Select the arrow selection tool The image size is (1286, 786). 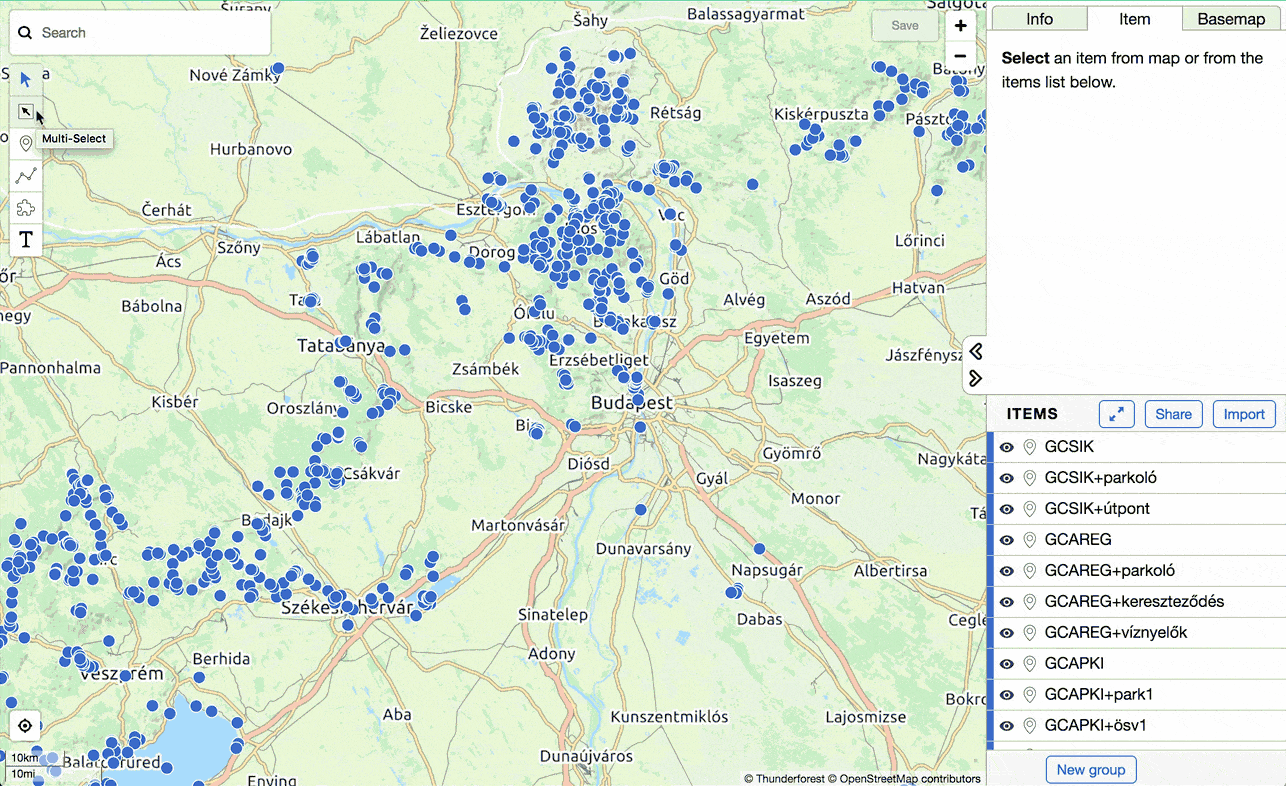pos(25,80)
